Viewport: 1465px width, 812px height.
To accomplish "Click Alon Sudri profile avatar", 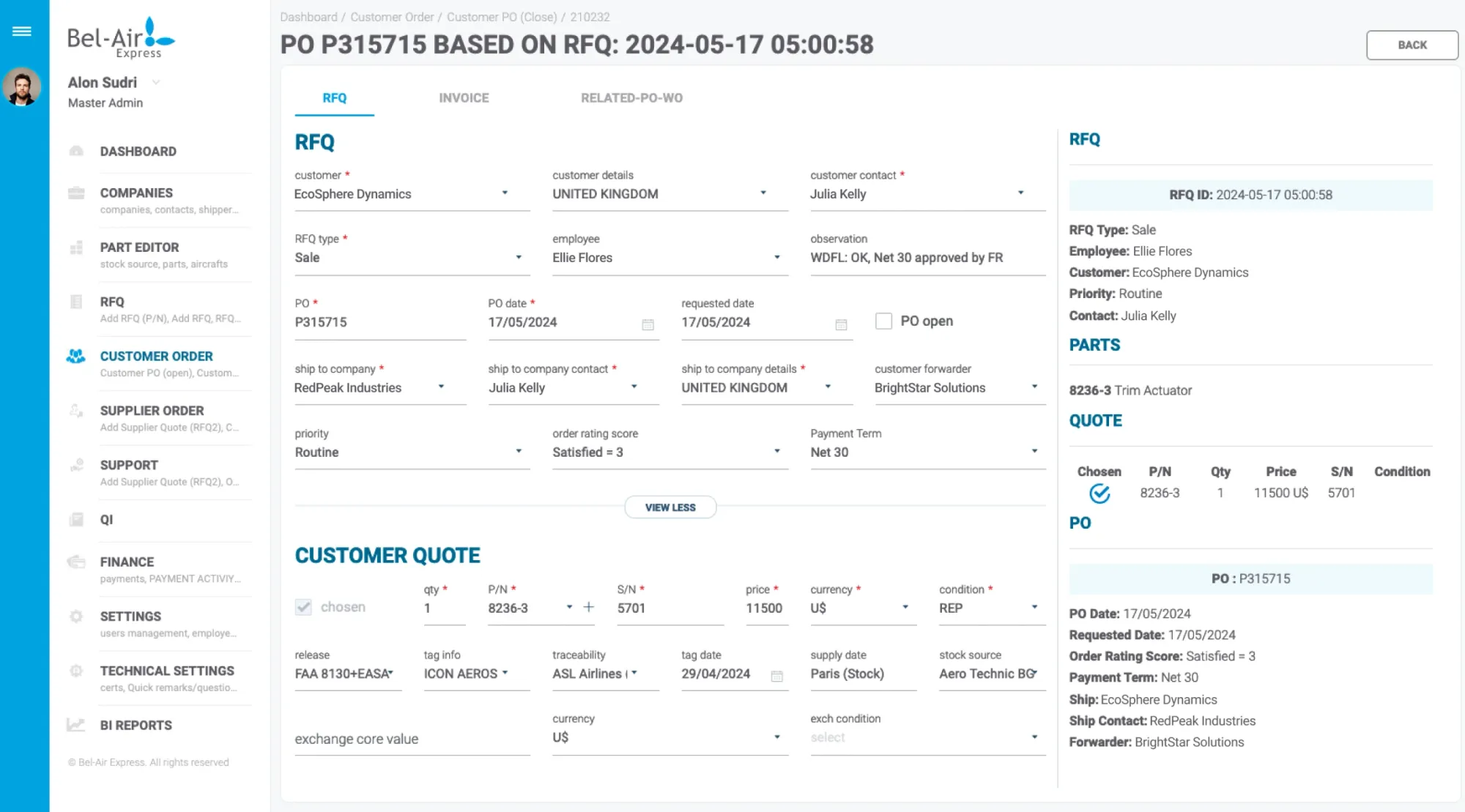I will tap(22, 87).
